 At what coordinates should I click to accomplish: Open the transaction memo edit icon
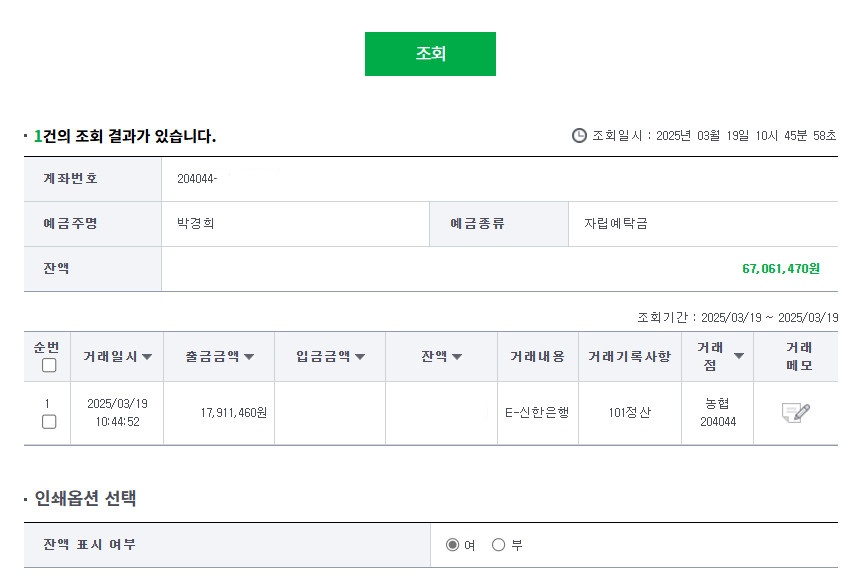795,413
